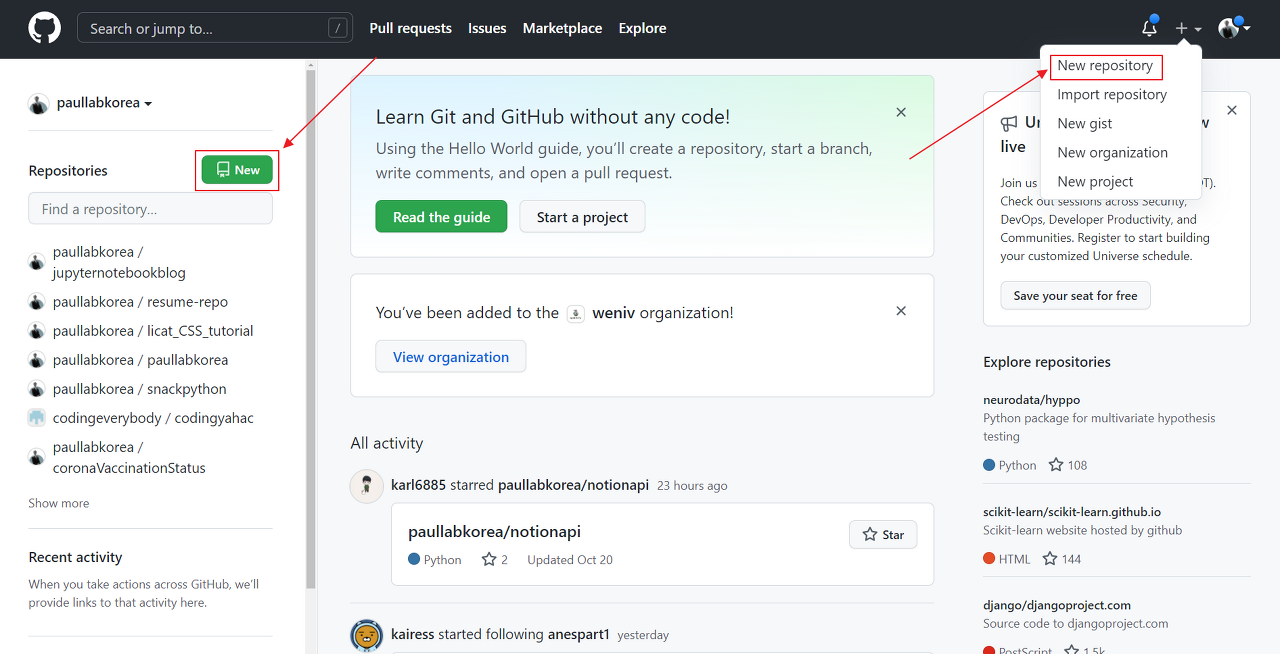The width and height of the screenshot is (1280, 654).
Task: Open the notifications bell icon
Action: point(1150,28)
